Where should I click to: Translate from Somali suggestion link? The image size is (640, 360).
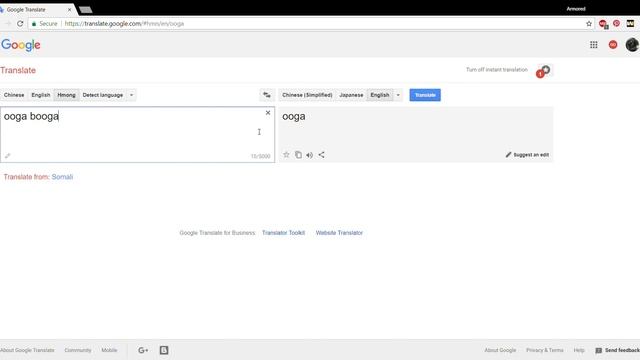pos(62,177)
